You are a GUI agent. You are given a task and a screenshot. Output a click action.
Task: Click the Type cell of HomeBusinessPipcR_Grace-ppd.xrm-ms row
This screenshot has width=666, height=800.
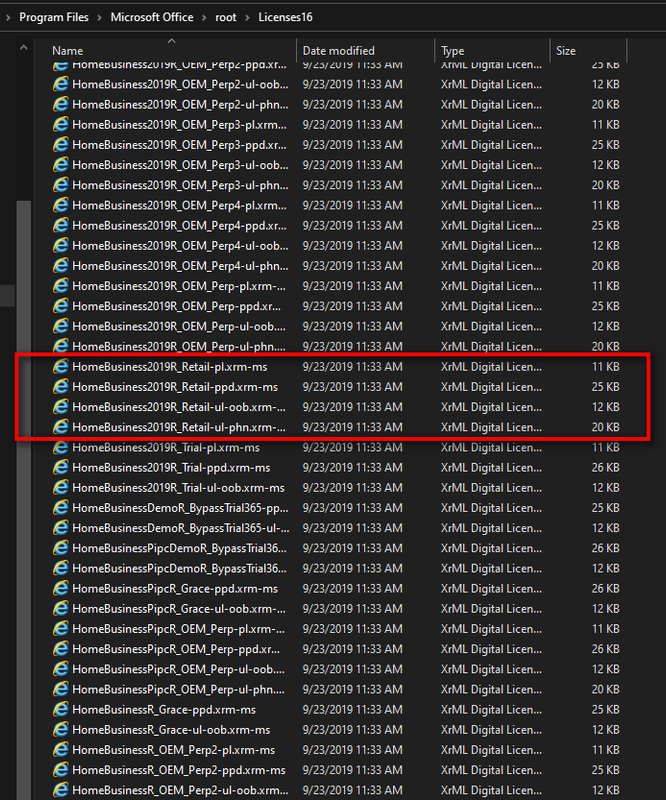pyautogui.click(x=491, y=589)
